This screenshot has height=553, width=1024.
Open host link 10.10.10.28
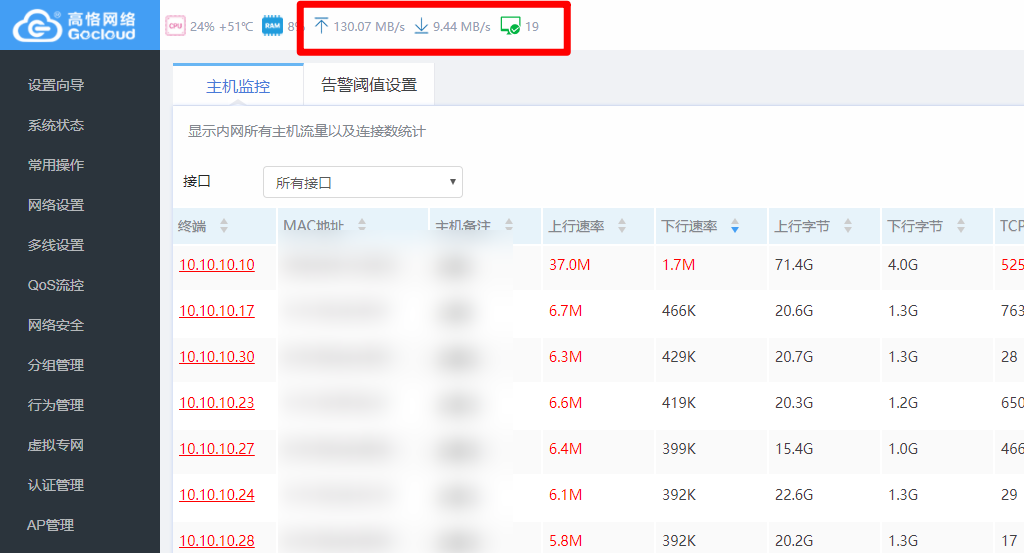(217, 541)
